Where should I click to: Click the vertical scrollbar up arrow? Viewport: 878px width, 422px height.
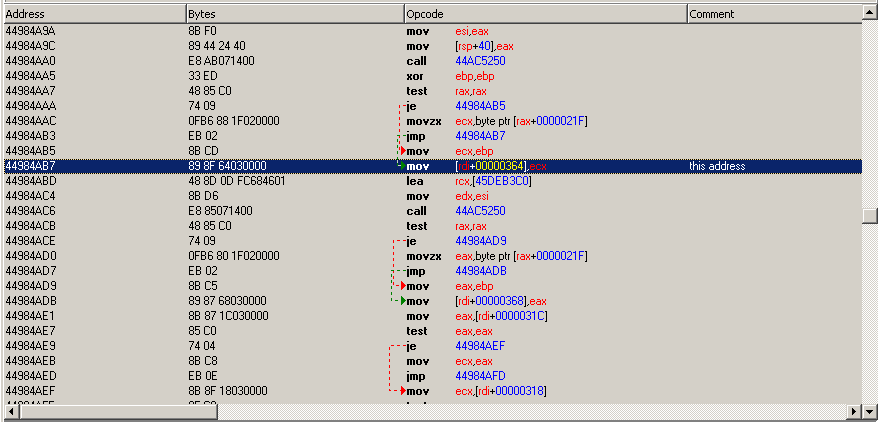[870, 13]
